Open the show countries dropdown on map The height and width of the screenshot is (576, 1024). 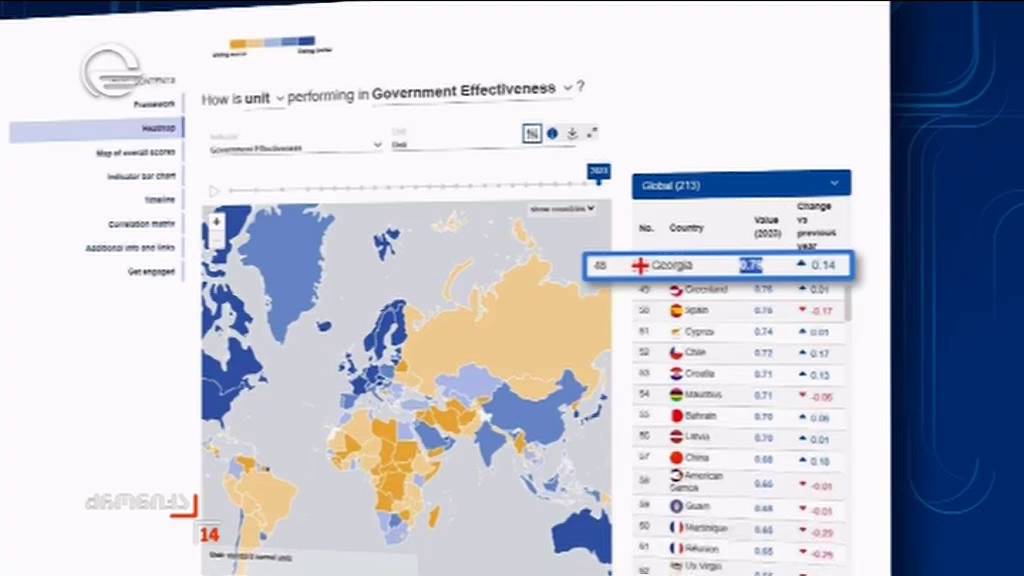(562, 209)
